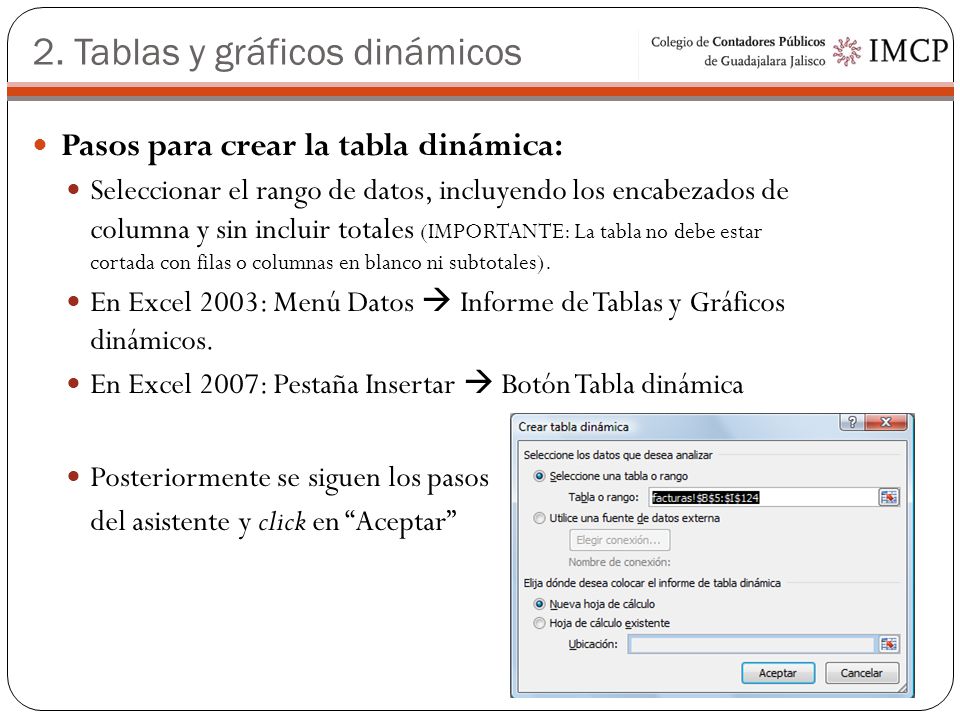
Task: Click the 'En Excel 2007: Pestaña Insertar' text
Action: coord(272,384)
